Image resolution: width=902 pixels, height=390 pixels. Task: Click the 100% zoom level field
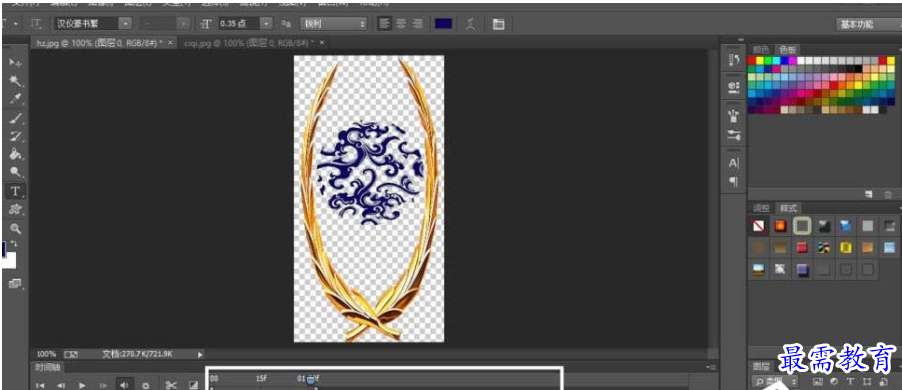(x=47, y=354)
